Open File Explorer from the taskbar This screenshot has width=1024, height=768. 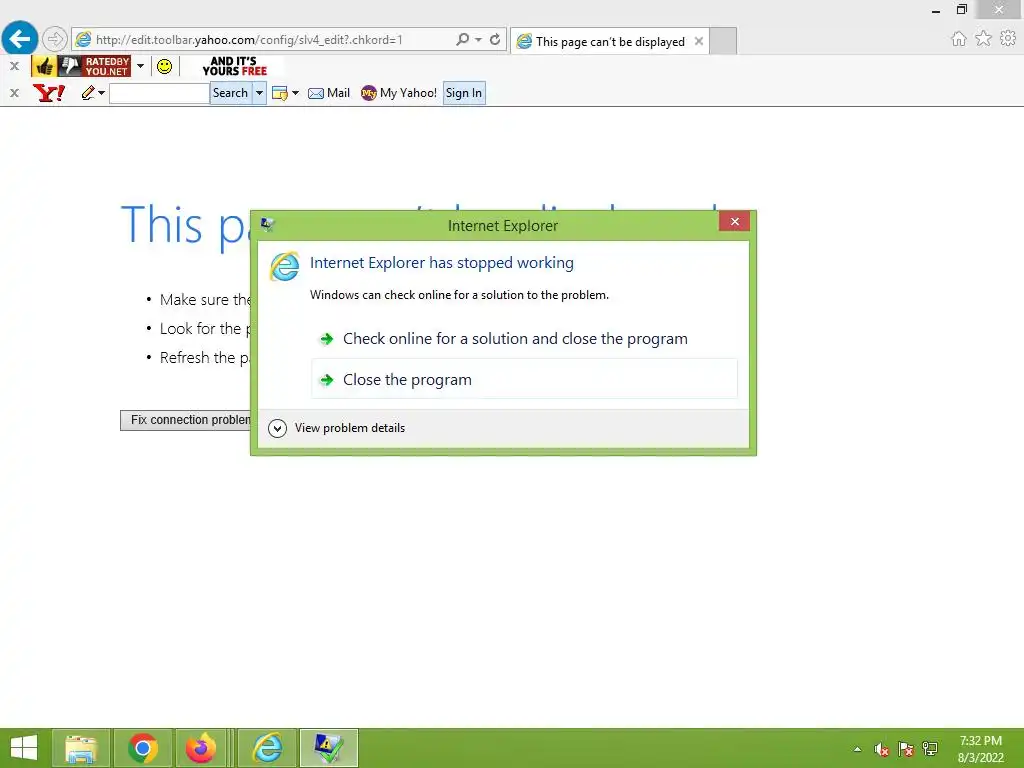pos(81,748)
